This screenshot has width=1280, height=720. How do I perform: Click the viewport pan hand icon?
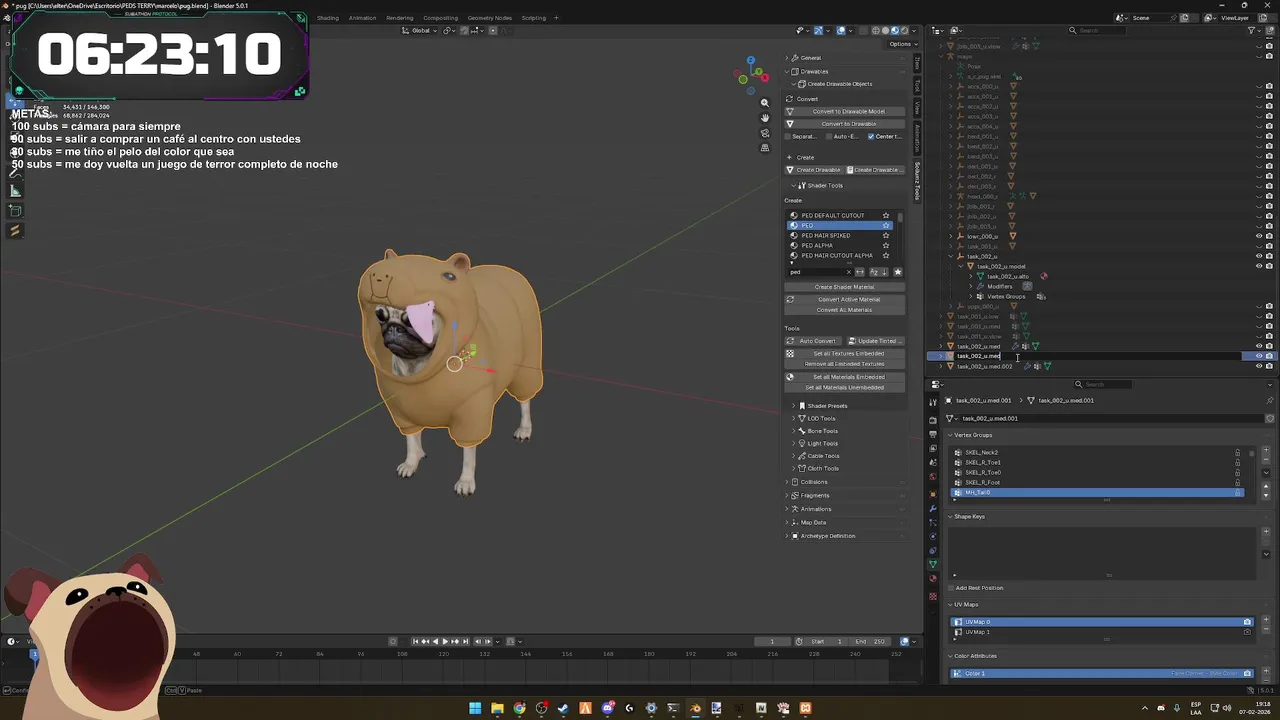click(x=765, y=118)
